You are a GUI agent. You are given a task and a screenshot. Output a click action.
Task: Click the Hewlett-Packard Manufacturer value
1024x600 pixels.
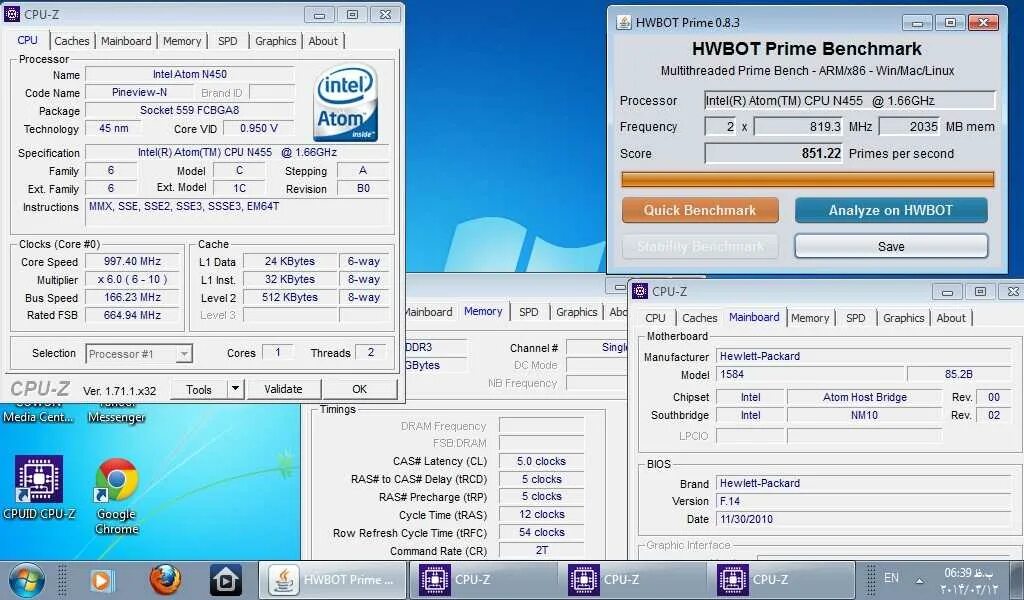(864, 356)
